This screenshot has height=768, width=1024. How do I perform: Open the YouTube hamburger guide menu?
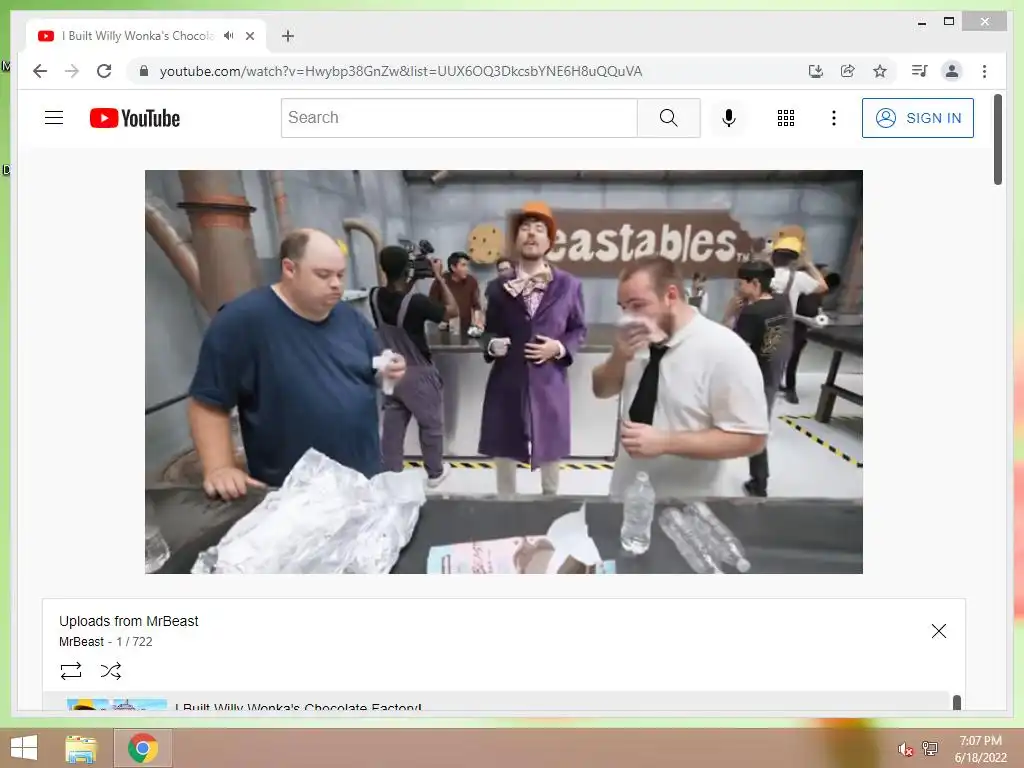pos(54,118)
